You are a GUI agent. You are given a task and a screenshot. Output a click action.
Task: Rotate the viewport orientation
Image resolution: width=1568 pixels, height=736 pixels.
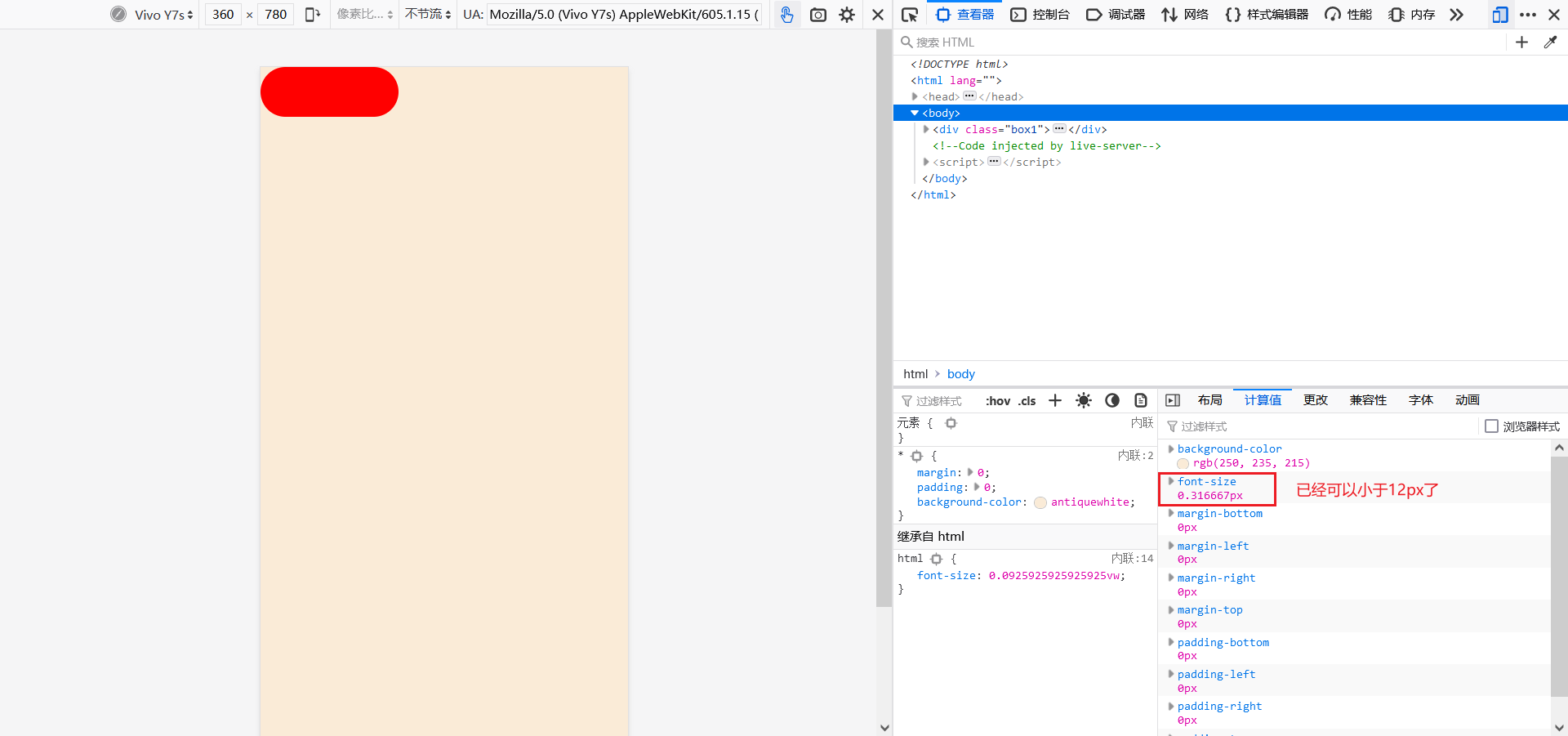point(312,15)
